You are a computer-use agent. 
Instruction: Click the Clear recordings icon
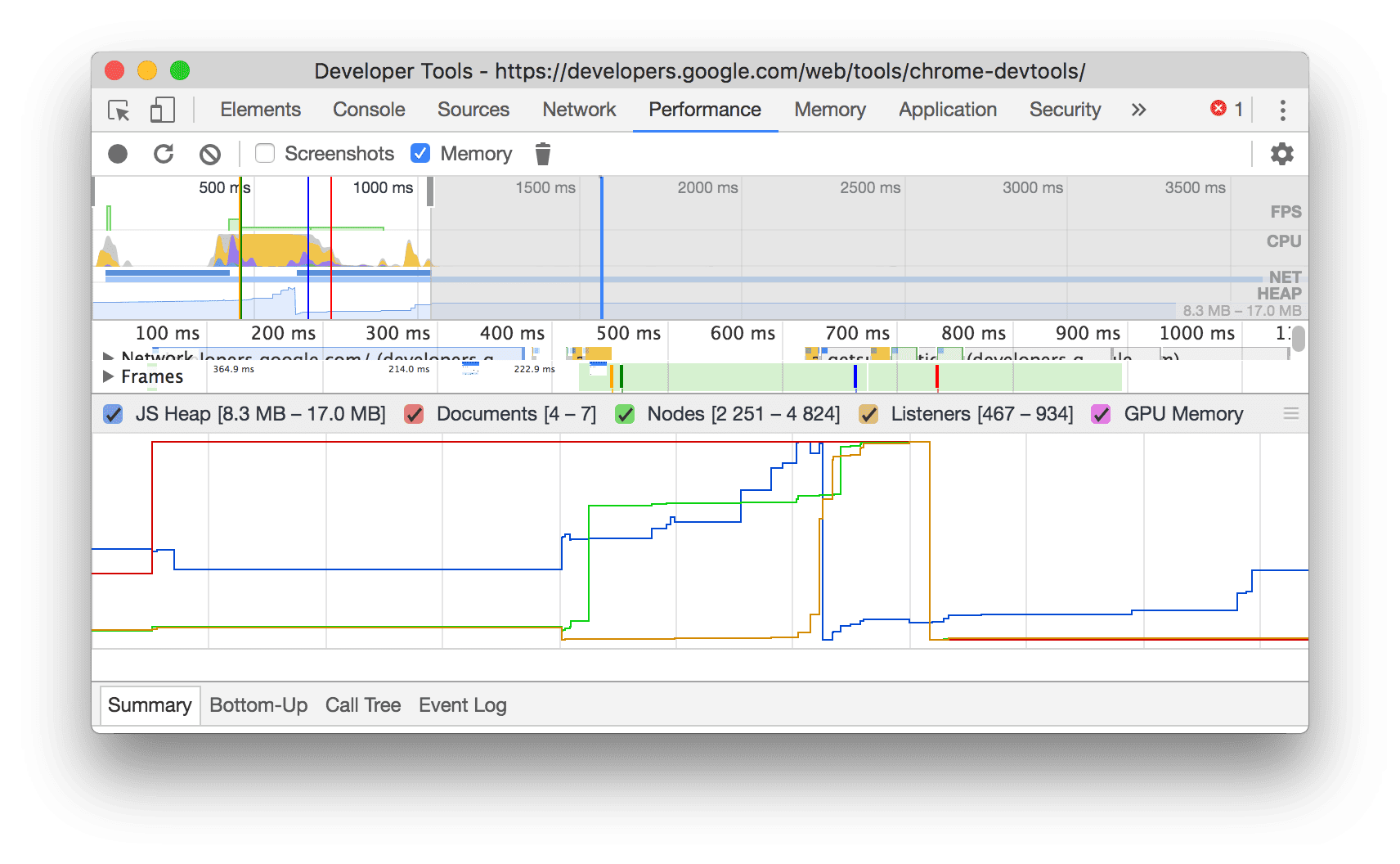(x=210, y=153)
